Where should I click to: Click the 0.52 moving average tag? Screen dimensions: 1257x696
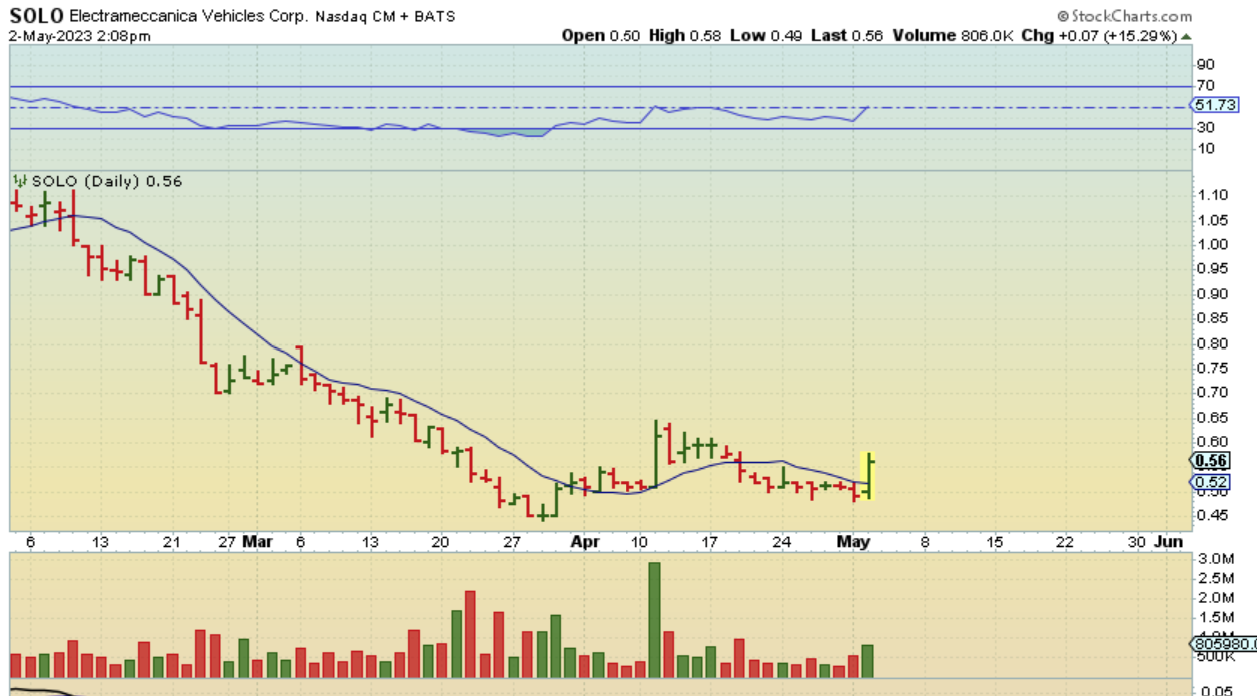1211,482
